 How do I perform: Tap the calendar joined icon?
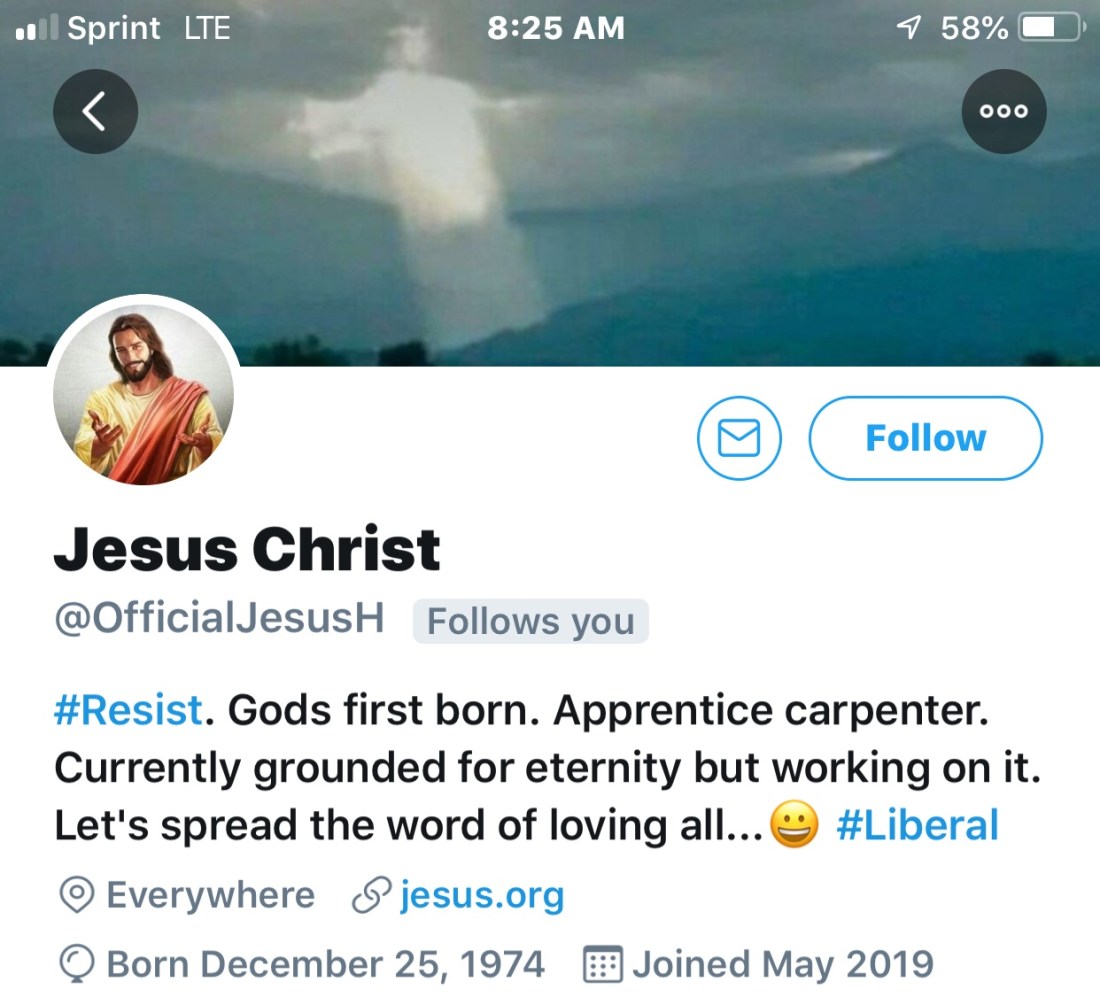pos(603,965)
